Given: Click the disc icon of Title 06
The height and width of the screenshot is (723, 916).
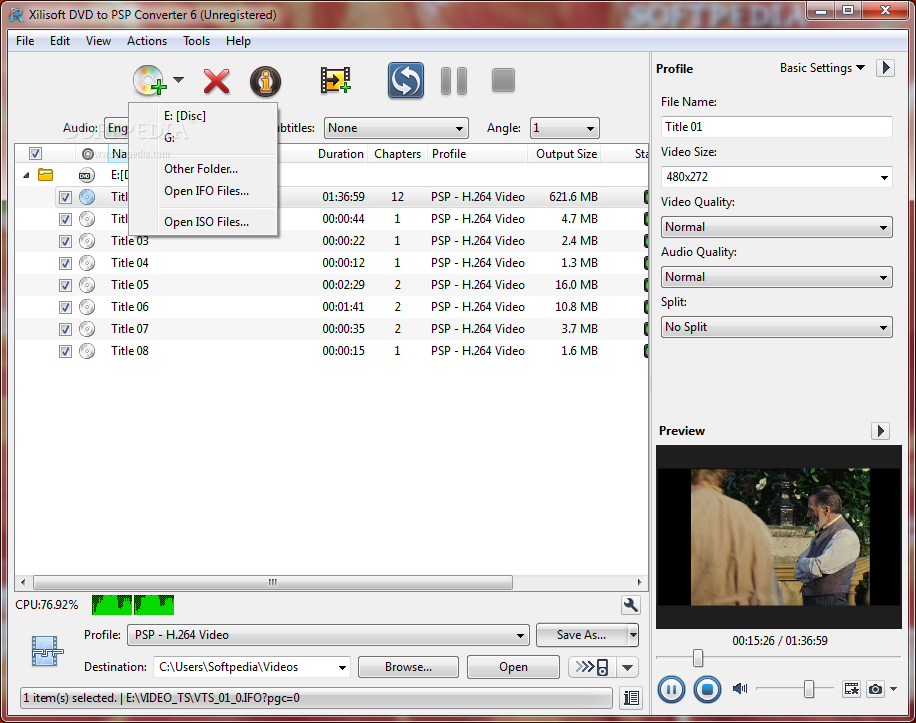Looking at the screenshot, I should pos(87,307).
